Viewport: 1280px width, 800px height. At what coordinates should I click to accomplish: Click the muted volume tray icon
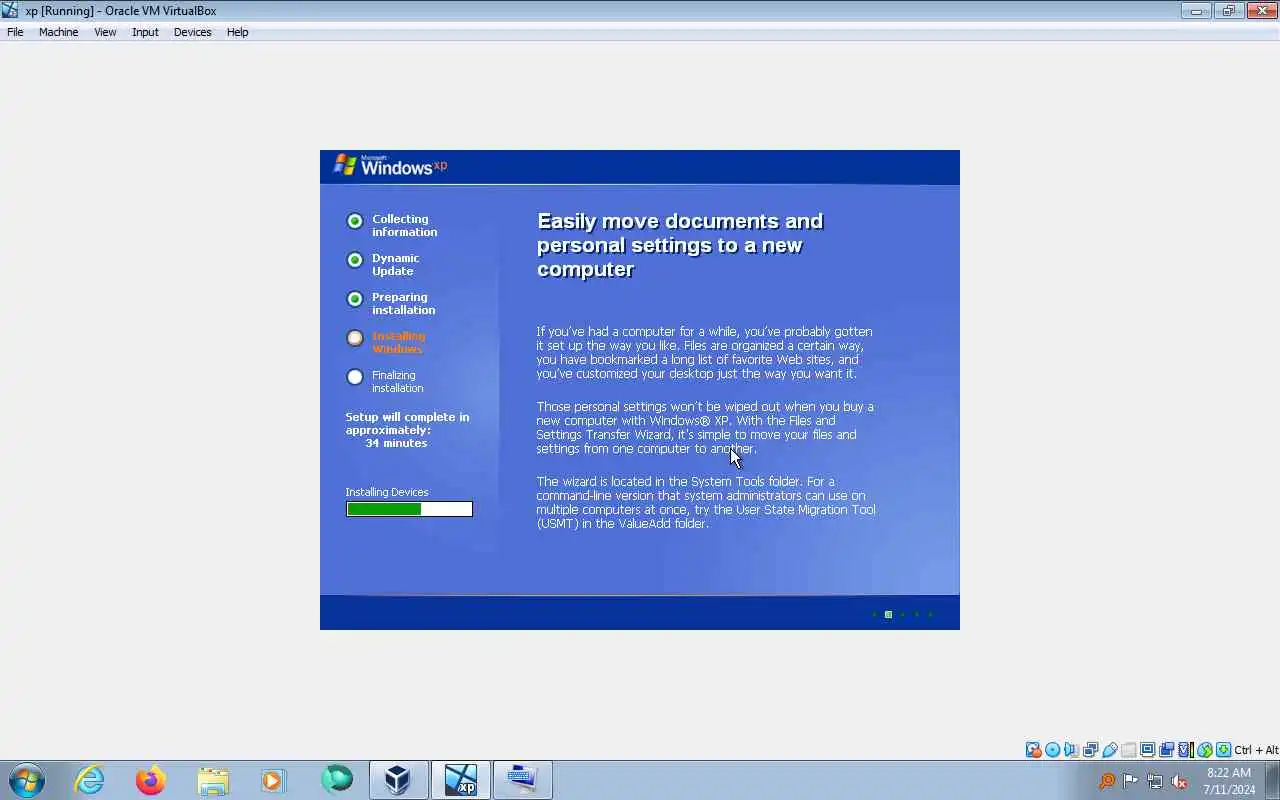point(1179,781)
